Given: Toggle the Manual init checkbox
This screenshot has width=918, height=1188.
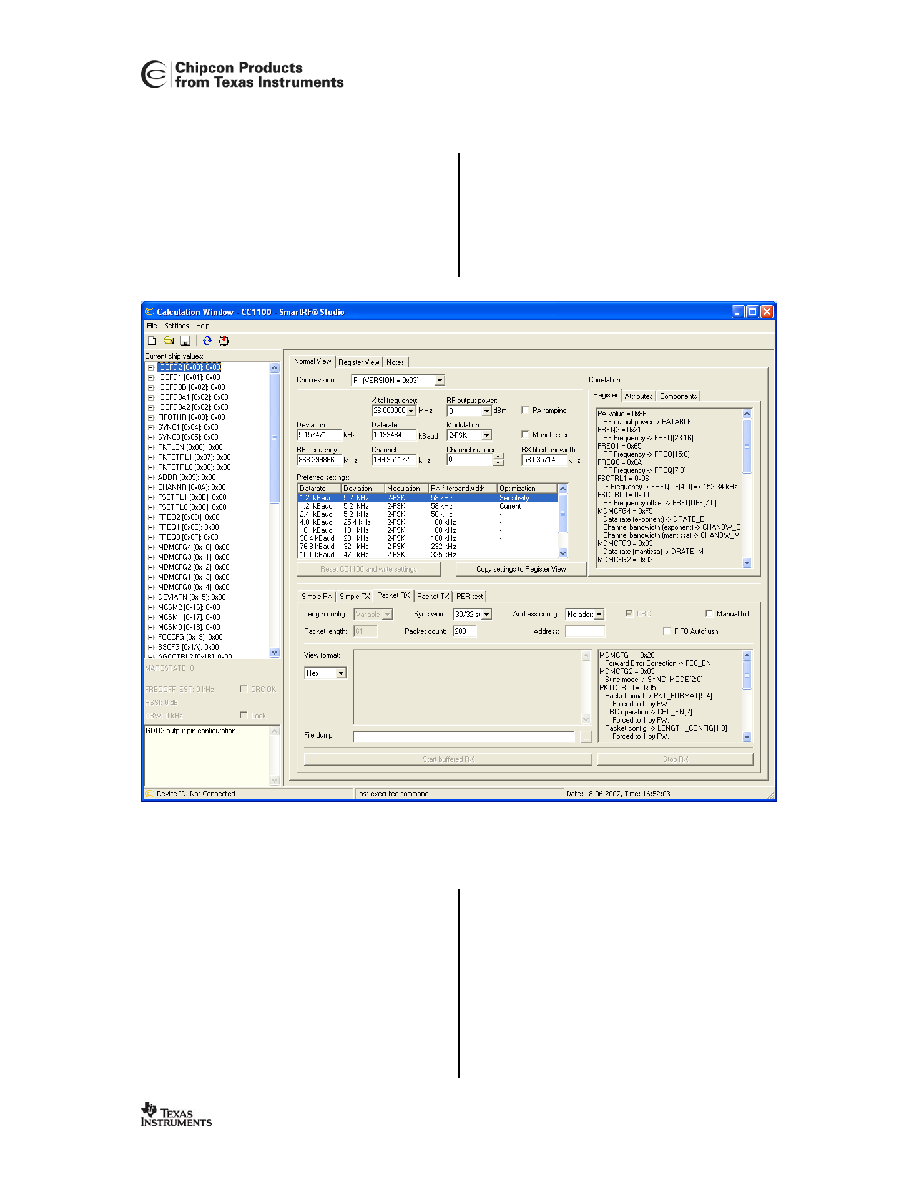Looking at the screenshot, I should click(709, 614).
